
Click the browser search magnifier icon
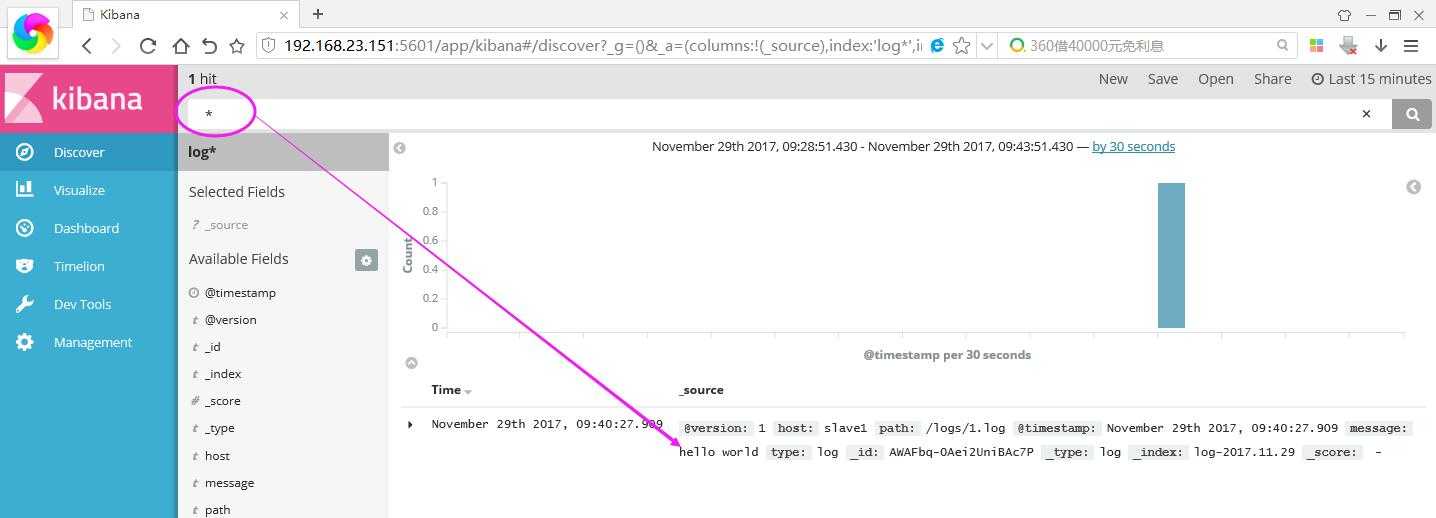click(1283, 46)
